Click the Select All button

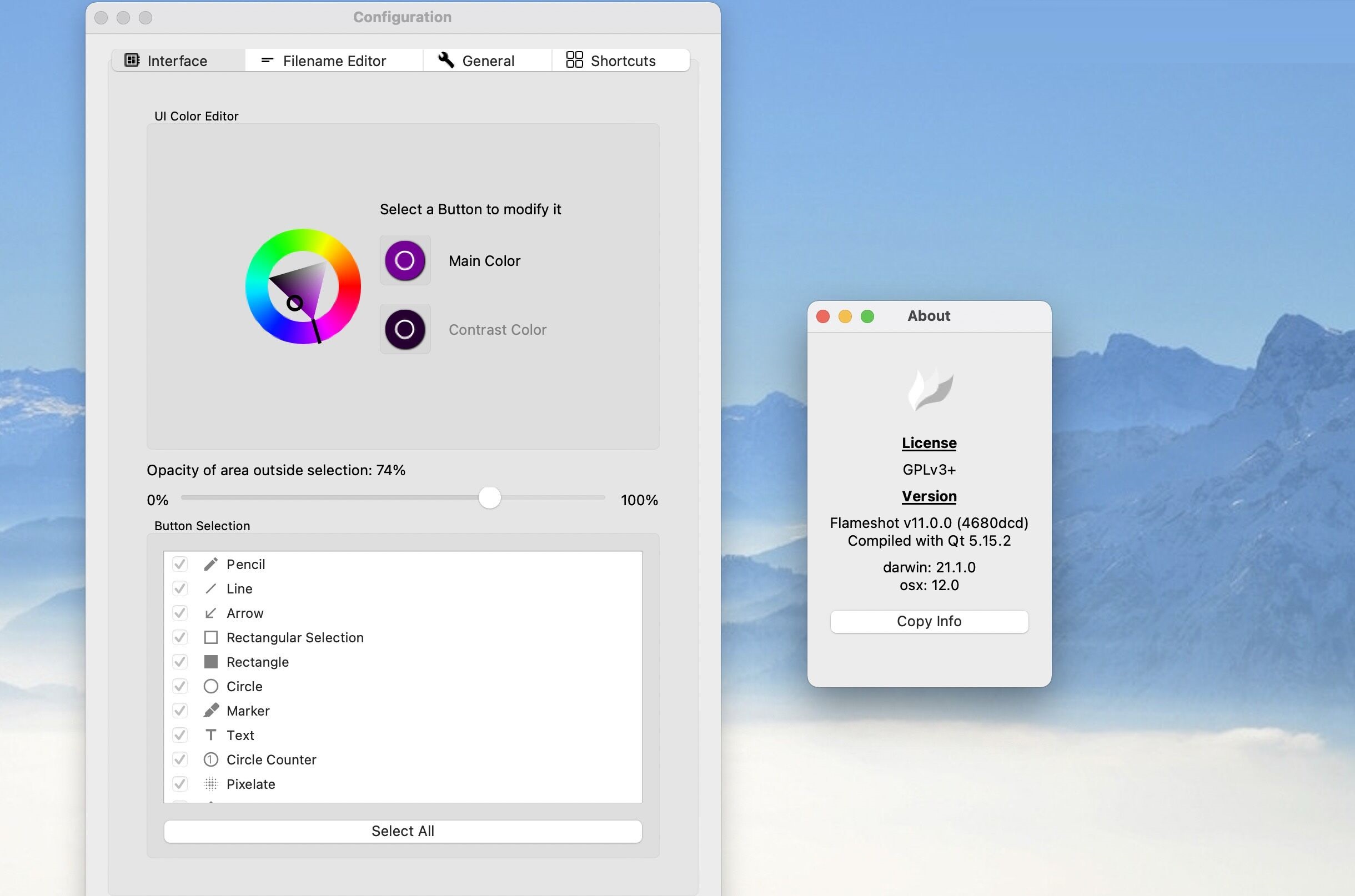(403, 830)
